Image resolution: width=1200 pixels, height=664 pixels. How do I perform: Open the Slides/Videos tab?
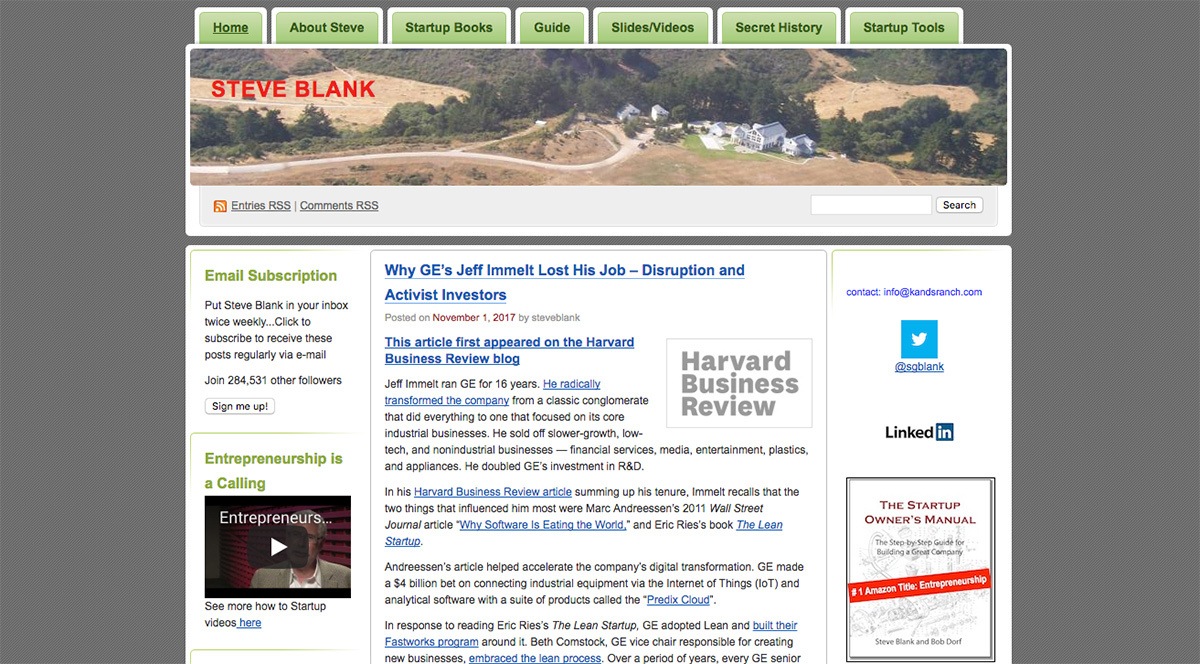tap(653, 28)
